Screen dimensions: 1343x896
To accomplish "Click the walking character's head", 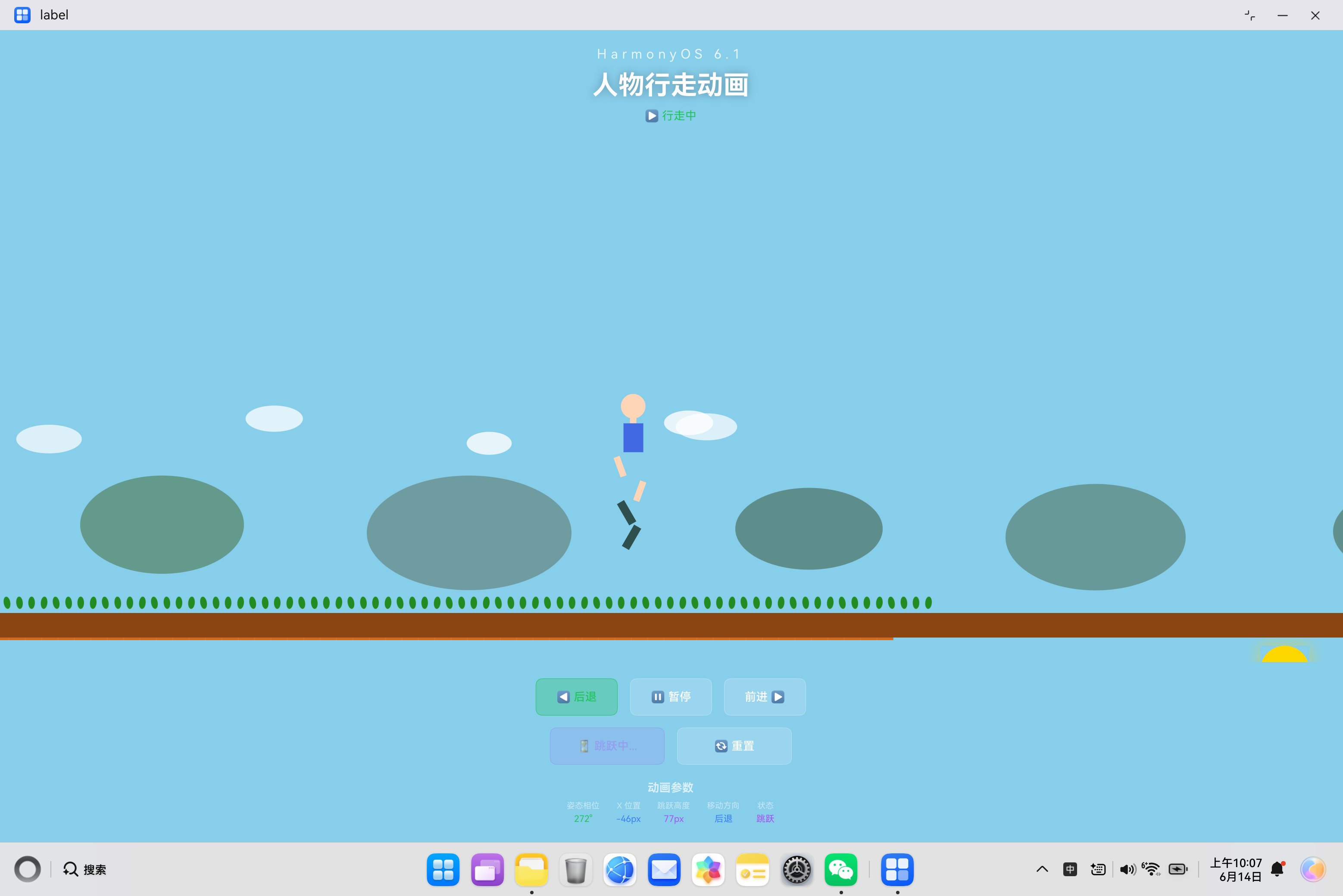I will 633,406.
